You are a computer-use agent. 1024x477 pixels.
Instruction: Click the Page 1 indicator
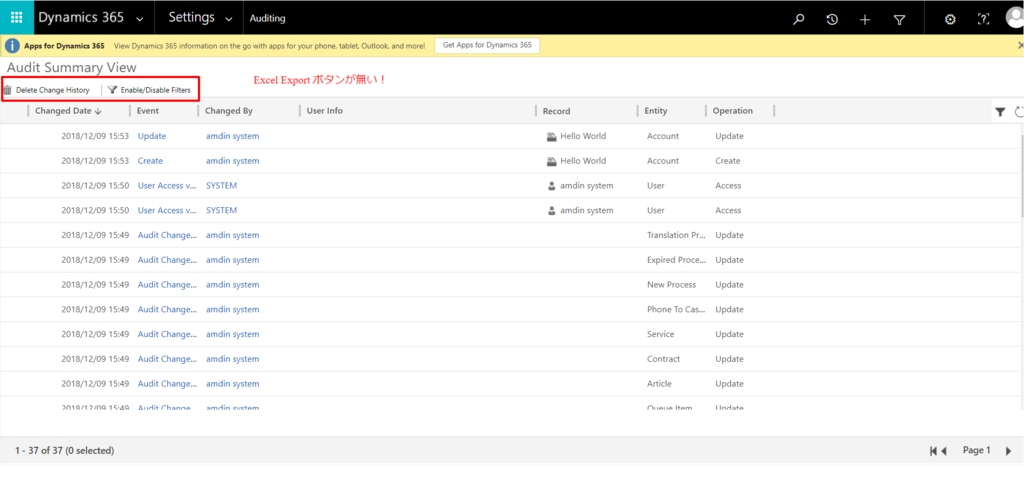(976, 450)
